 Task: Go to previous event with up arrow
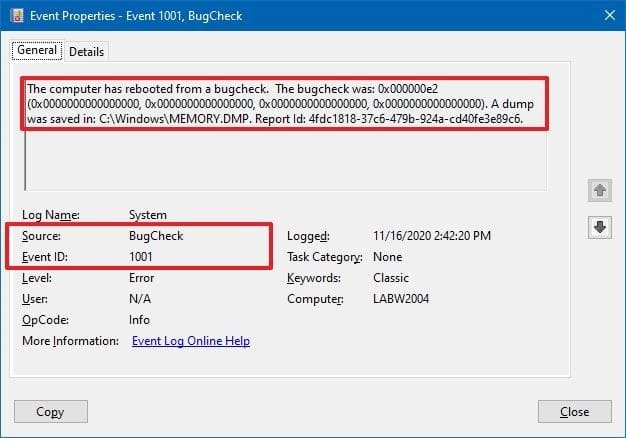pyautogui.click(x=600, y=190)
